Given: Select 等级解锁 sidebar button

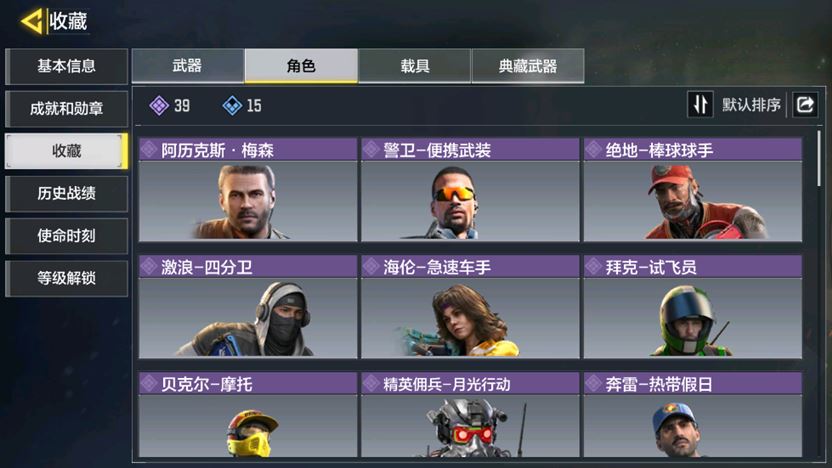Looking at the screenshot, I should (x=66, y=278).
